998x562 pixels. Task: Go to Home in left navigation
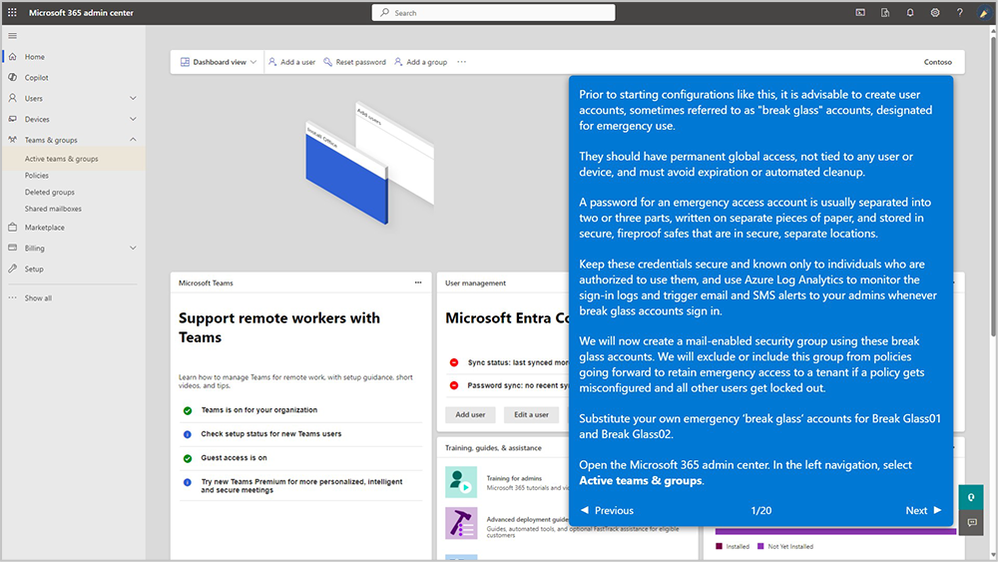coord(34,57)
